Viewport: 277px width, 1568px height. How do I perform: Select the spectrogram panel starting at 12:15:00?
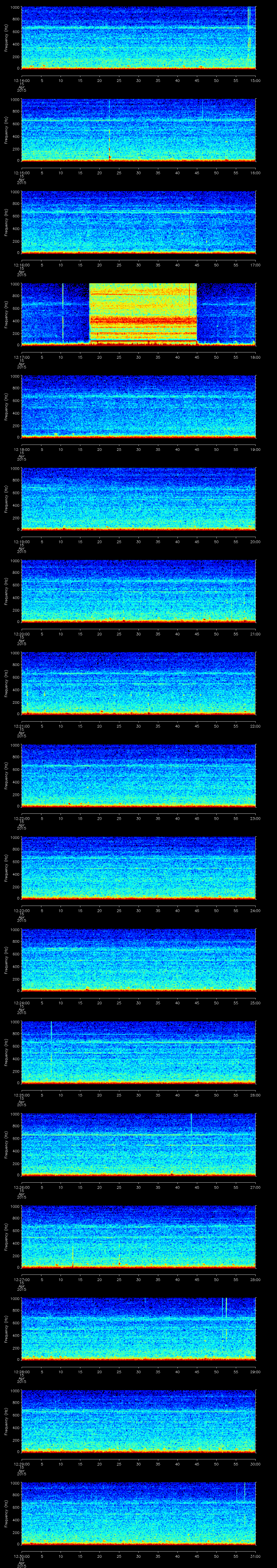139,130
